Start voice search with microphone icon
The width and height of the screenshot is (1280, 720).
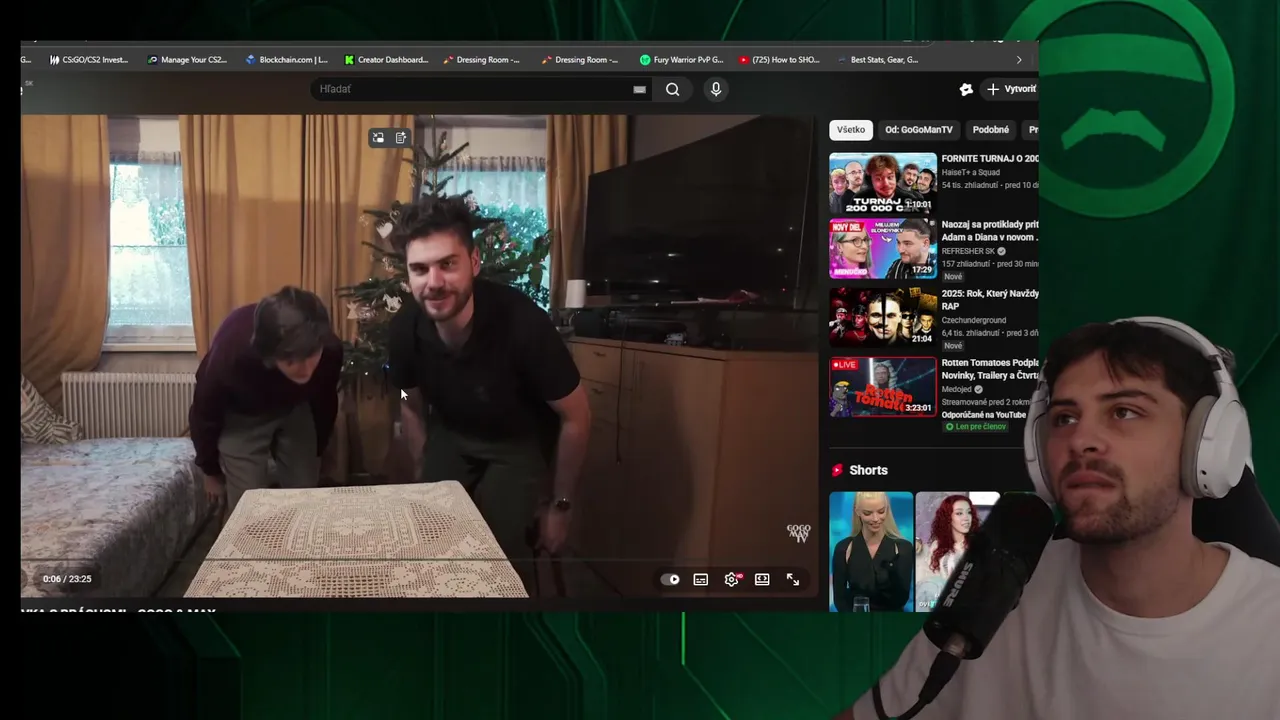[x=715, y=89]
